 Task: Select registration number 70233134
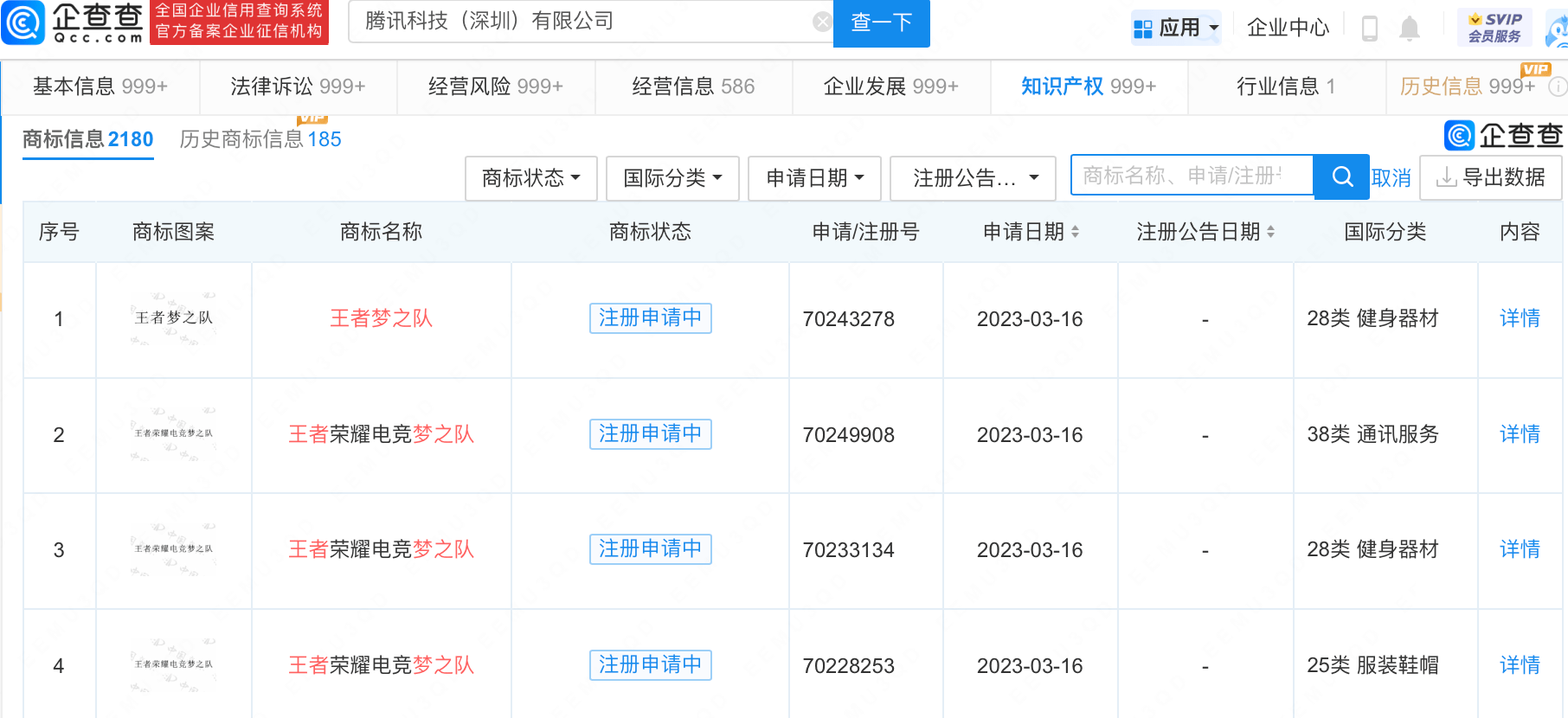[849, 550]
